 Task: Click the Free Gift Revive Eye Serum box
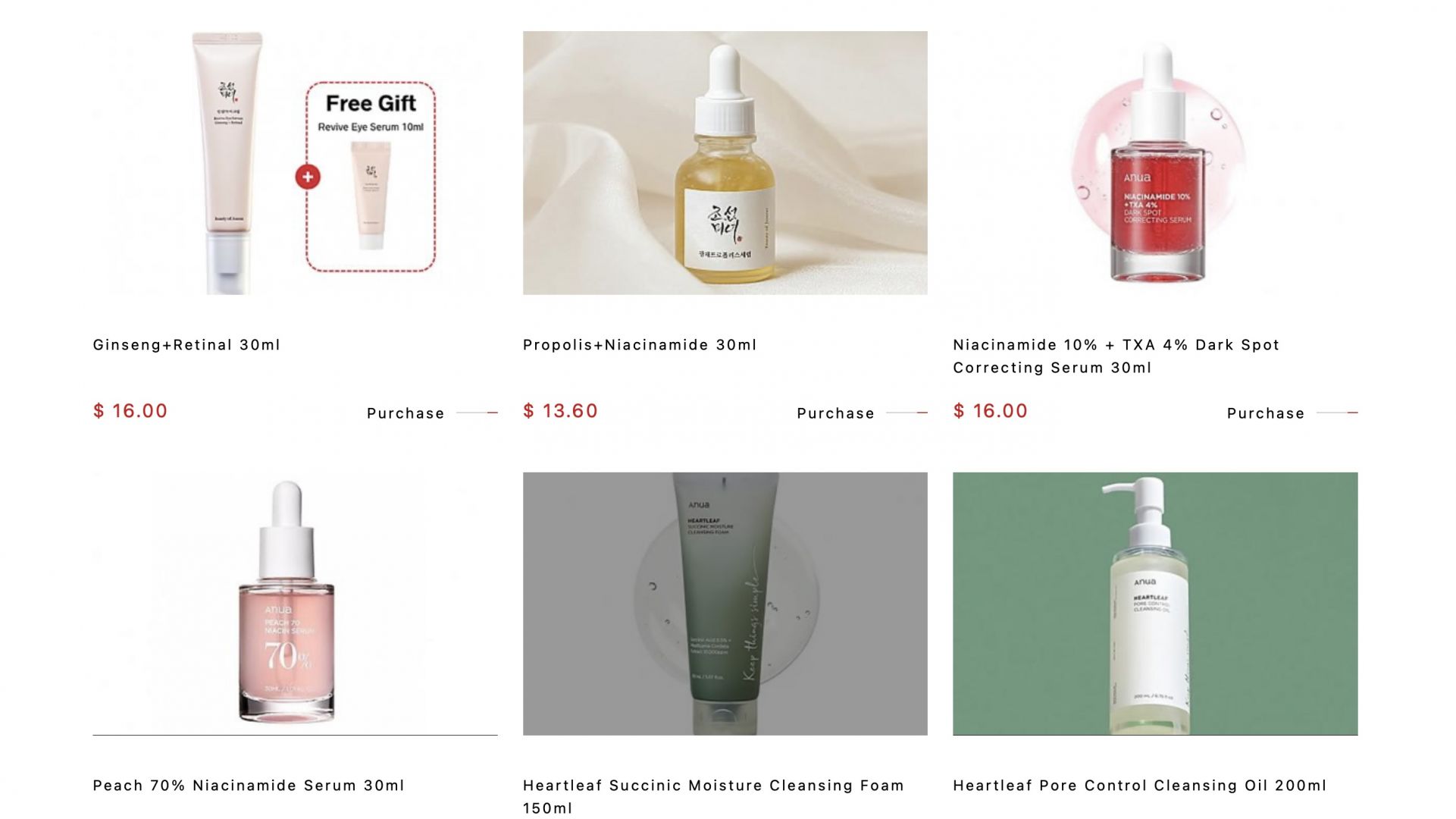(371, 176)
